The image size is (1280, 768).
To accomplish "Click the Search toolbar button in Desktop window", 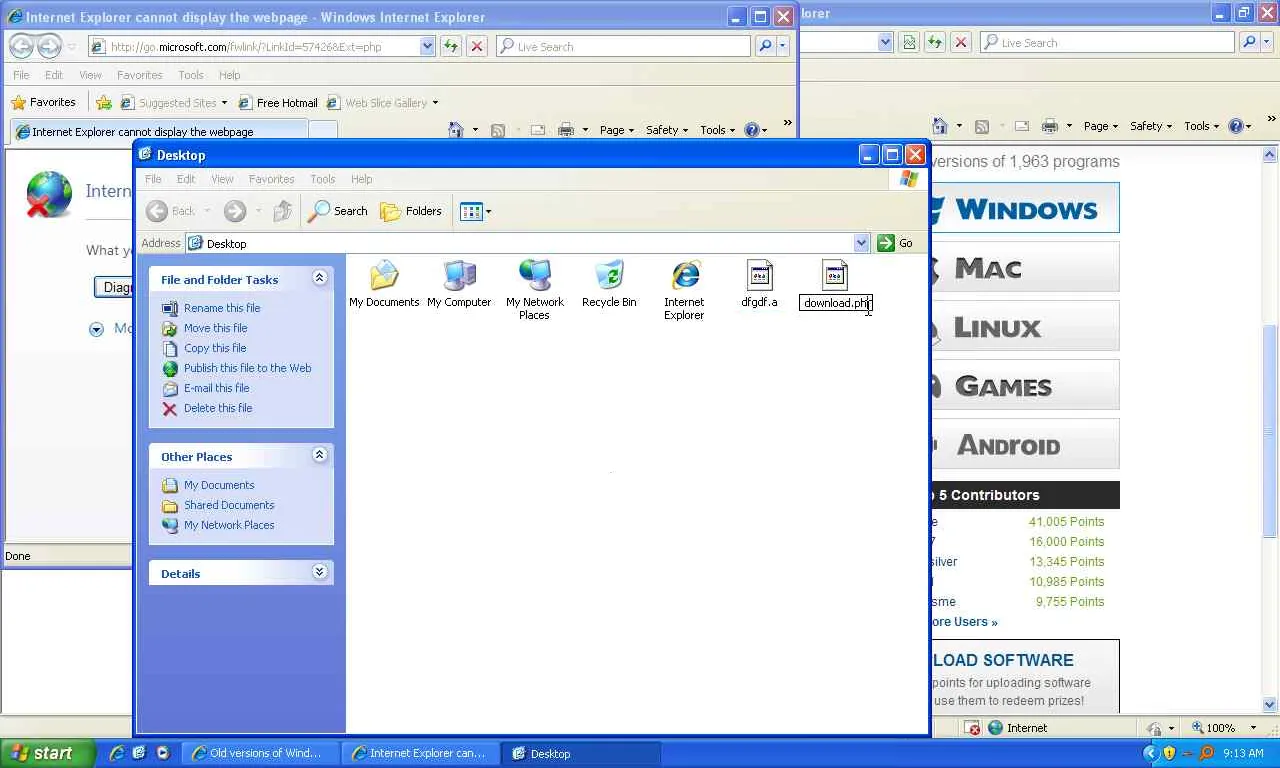I will click(x=338, y=211).
